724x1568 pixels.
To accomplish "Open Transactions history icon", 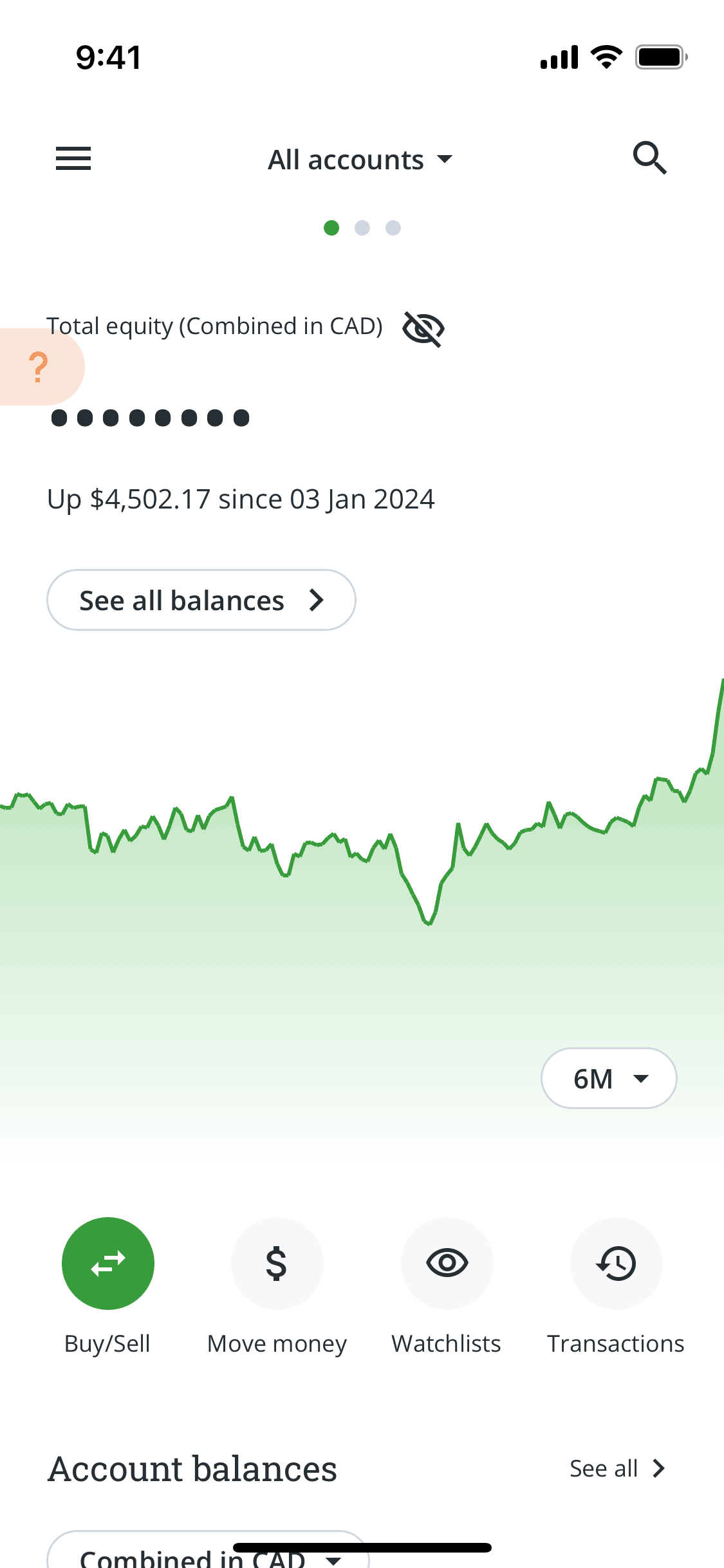I will (616, 1263).
